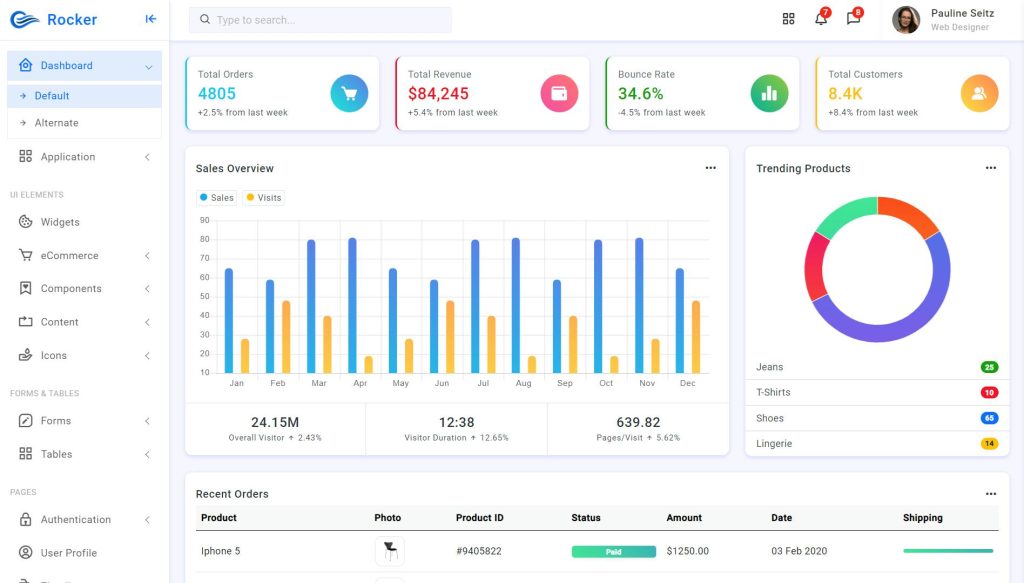Open the messages chat icon

click(x=853, y=18)
